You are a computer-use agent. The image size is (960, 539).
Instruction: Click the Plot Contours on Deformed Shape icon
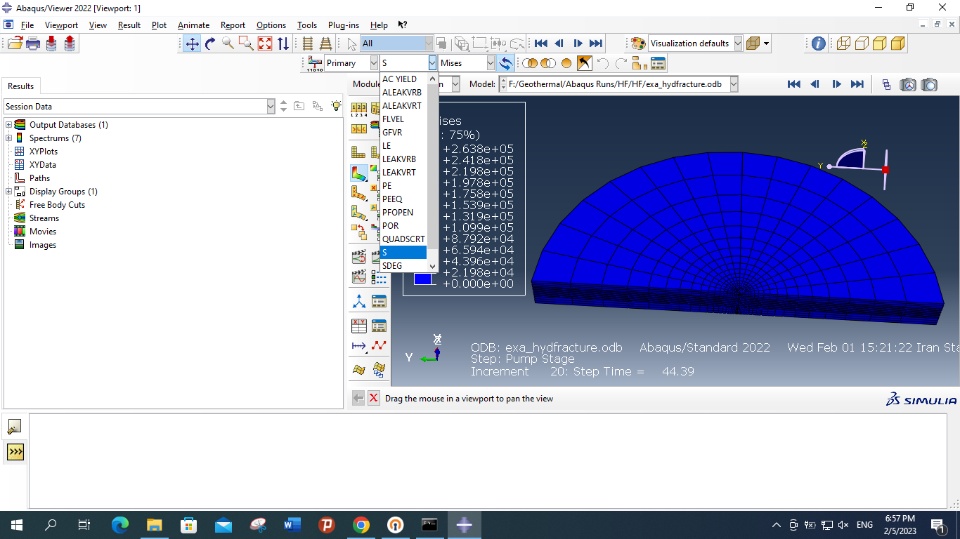pyautogui.click(x=359, y=173)
